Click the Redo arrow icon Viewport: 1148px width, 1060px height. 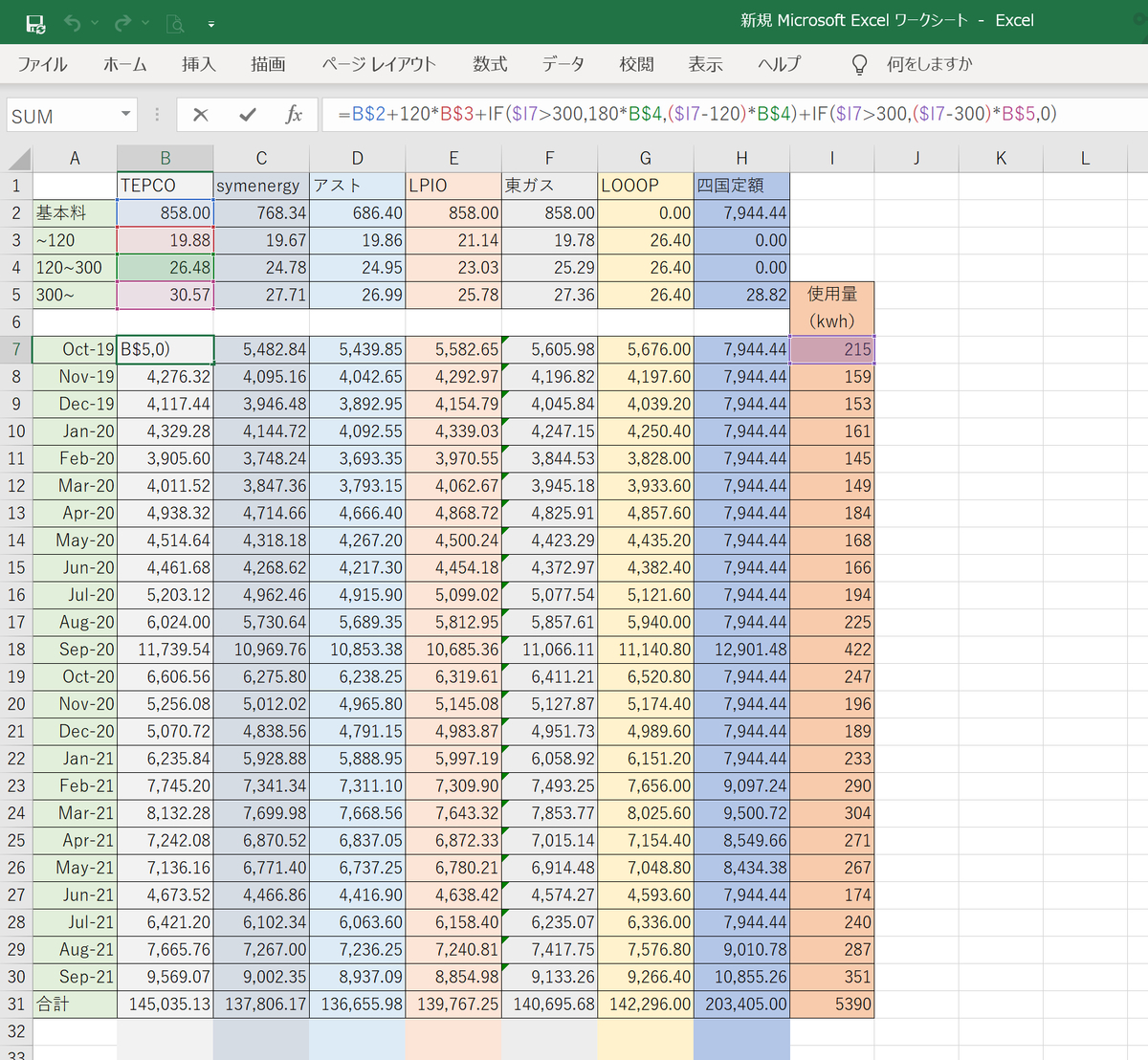coord(122,23)
